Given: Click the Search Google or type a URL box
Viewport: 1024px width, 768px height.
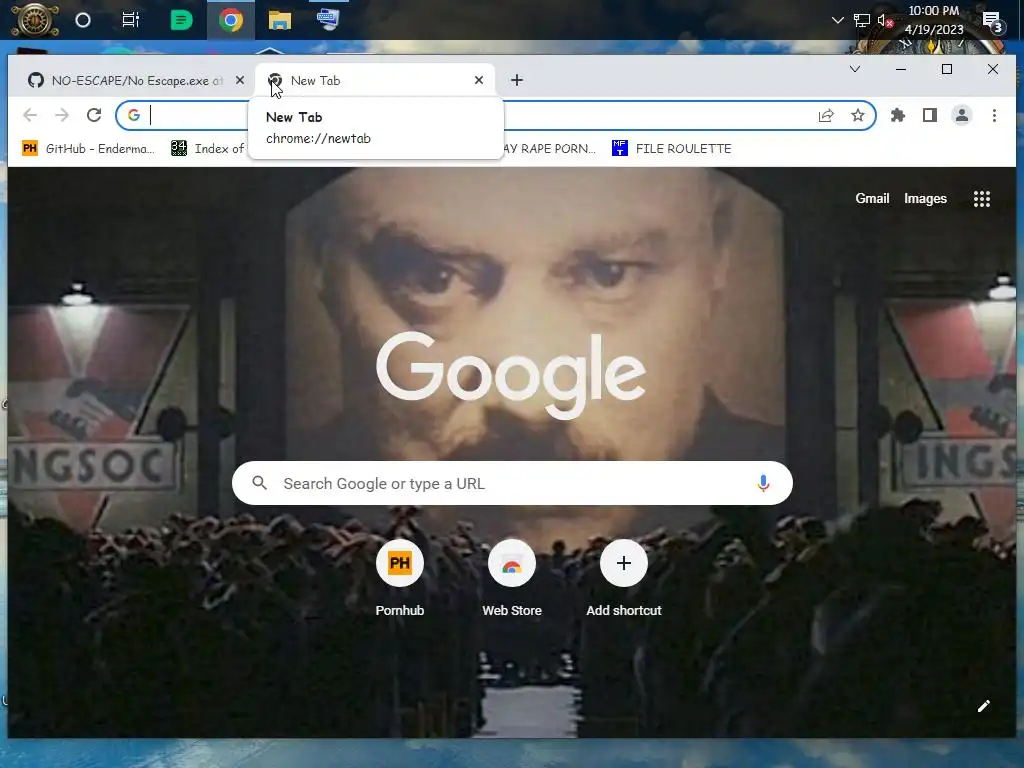Looking at the screenshot, I should click(x=512, y=483).
